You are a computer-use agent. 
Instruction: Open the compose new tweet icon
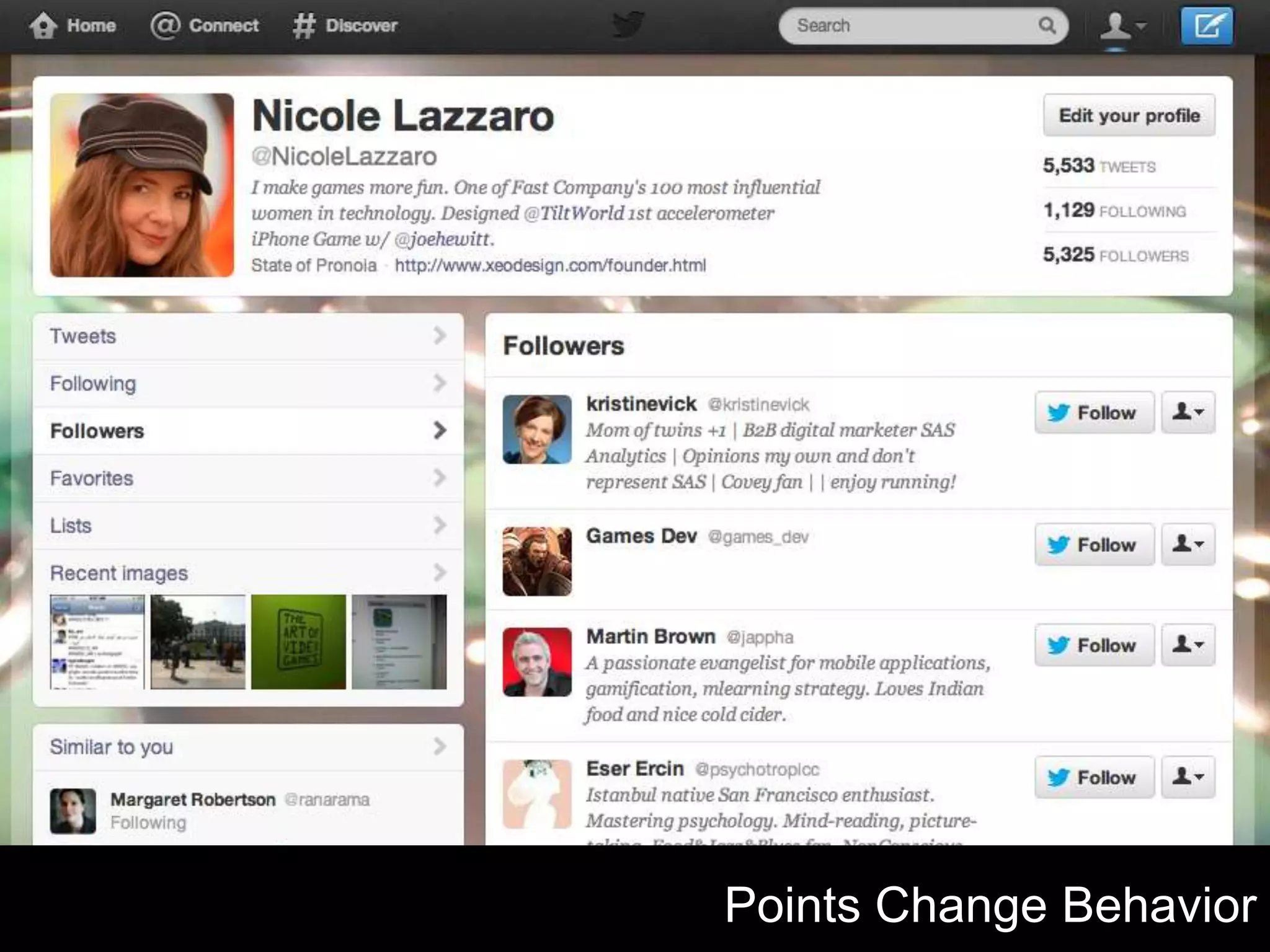1206,26
